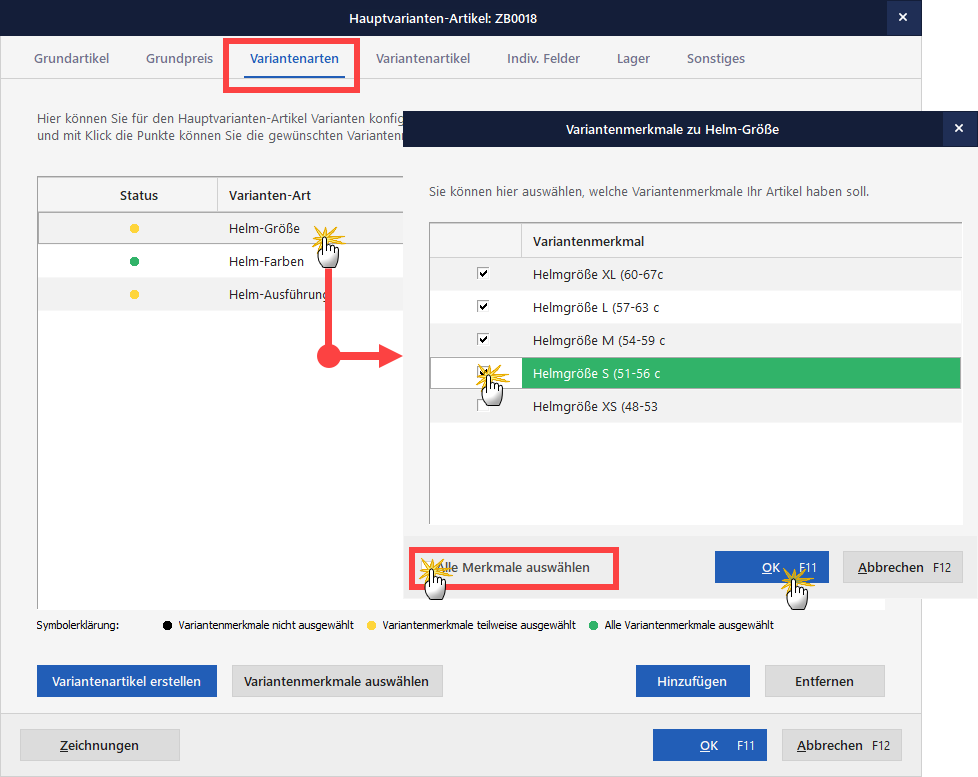This screenshot has width=978, height=777.
Task: Open the Variantenartikel tab
Action: [x=422, y=59]
